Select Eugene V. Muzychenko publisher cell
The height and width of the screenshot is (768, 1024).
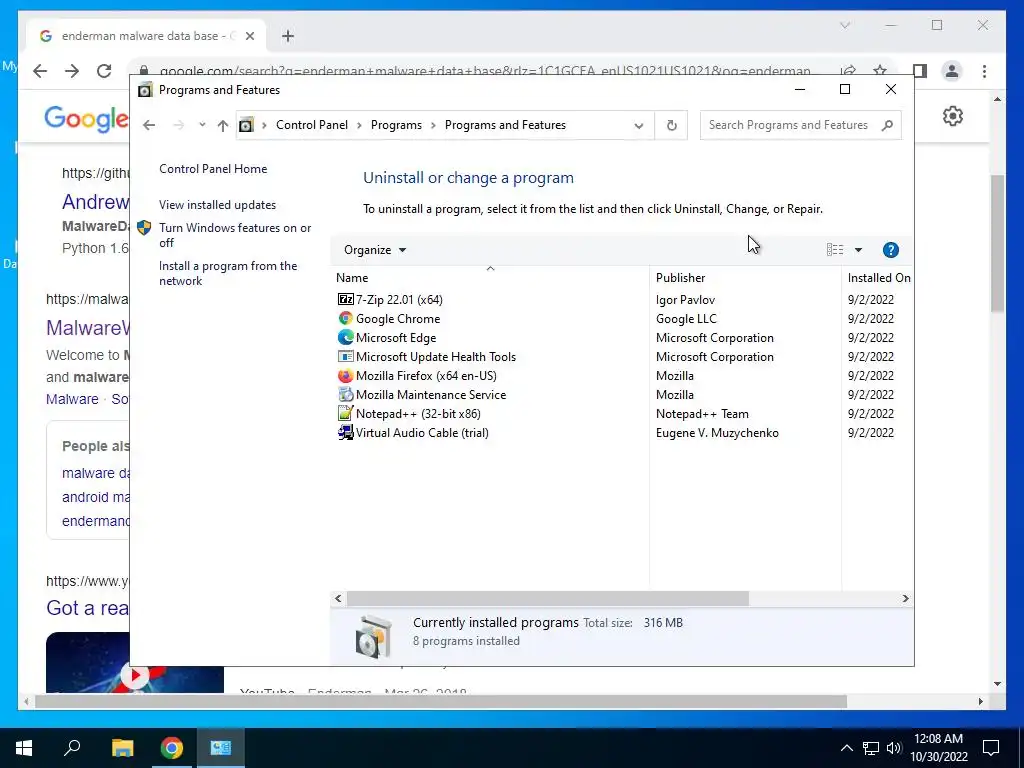717,432
